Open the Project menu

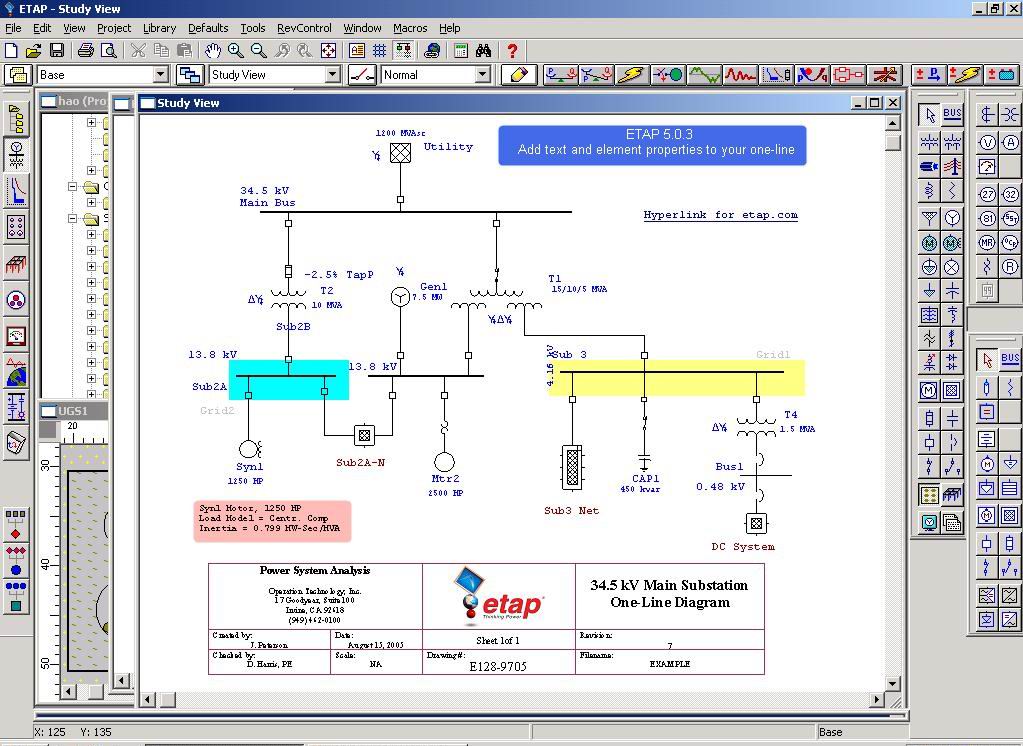tap(114, 28)
